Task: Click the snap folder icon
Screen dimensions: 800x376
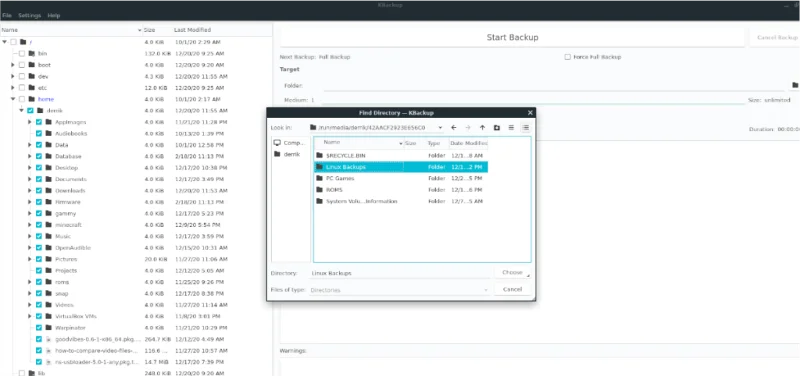Action: (49, 293)
